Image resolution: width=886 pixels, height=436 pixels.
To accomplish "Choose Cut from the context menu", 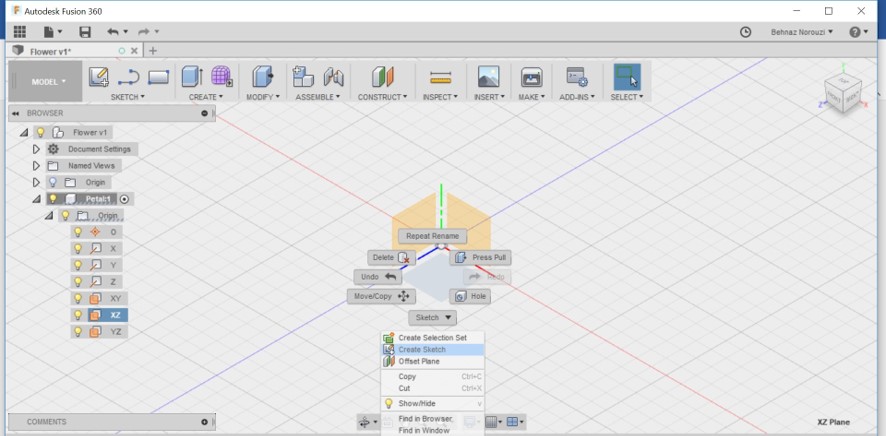I will click(433, 389).
